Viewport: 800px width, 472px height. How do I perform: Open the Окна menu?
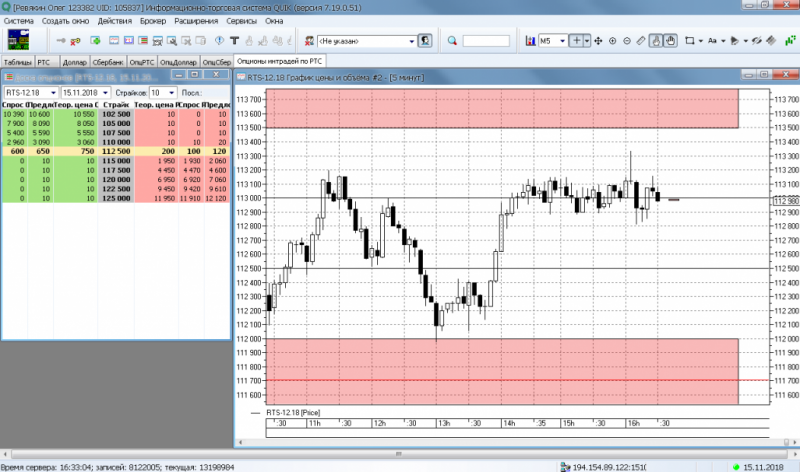pyautogui.click(x=274, y=21)
